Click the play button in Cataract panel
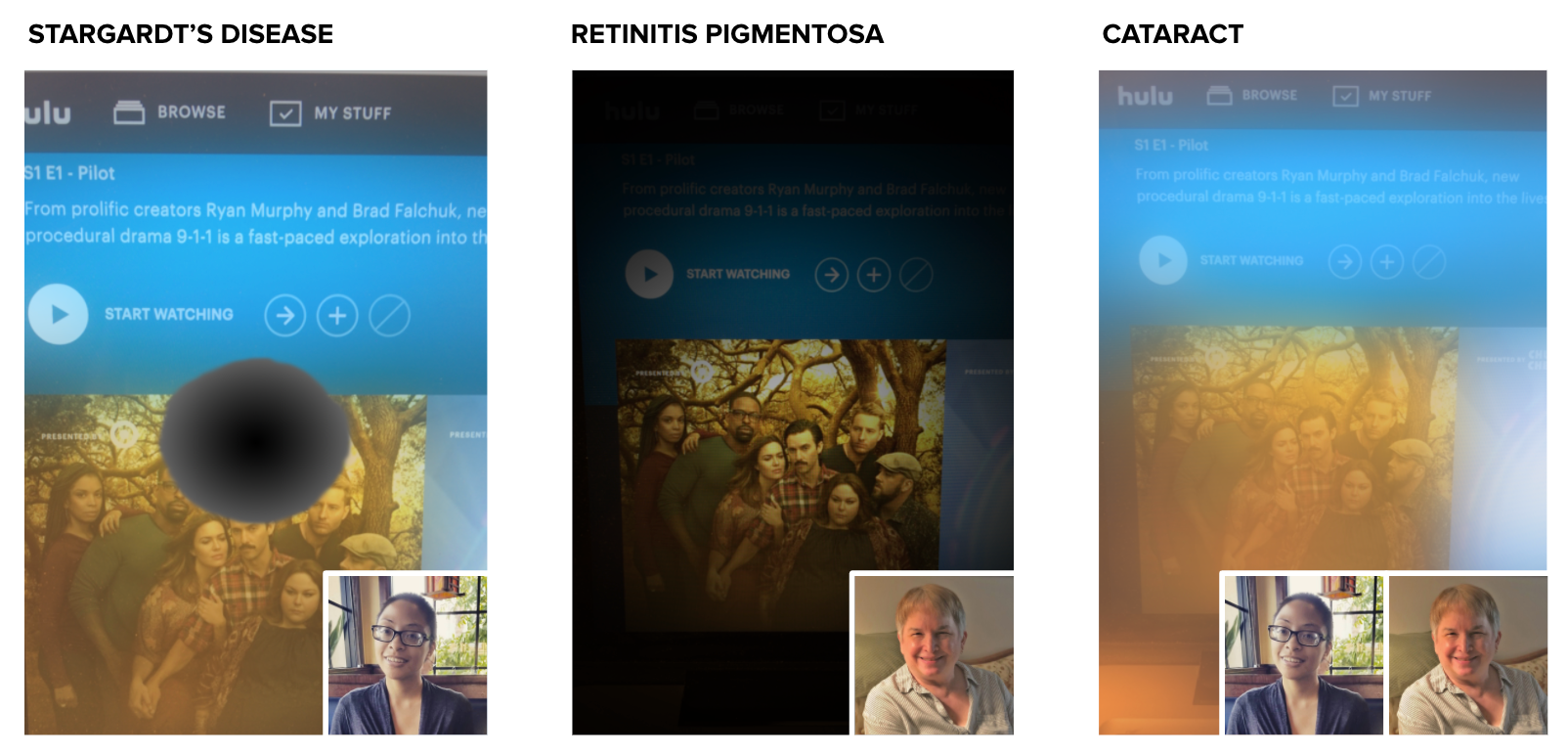 point(1163,260)
